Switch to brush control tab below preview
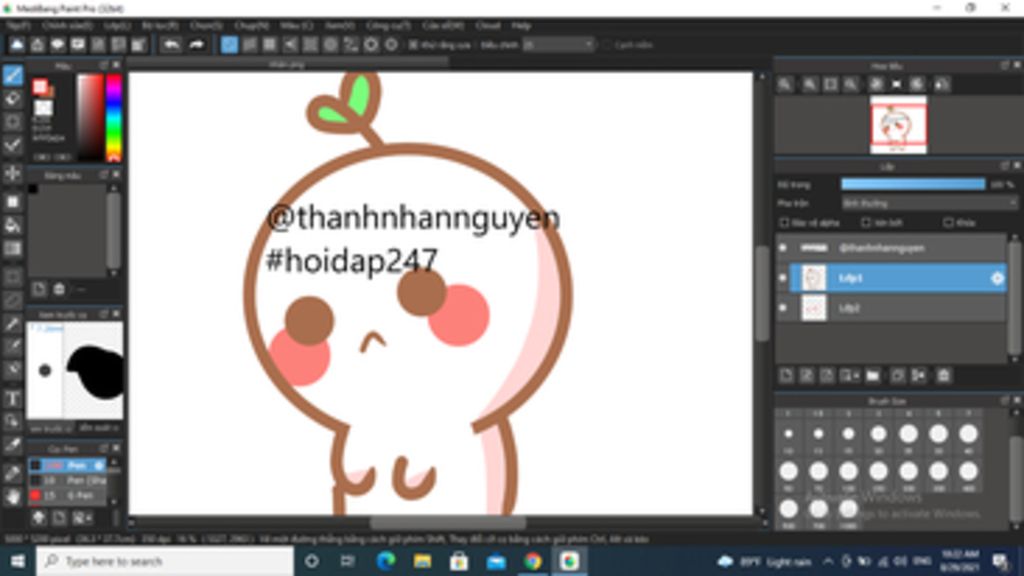This screenshot has width=1024, height=576. pyautogui.click(x=99, y=428)
